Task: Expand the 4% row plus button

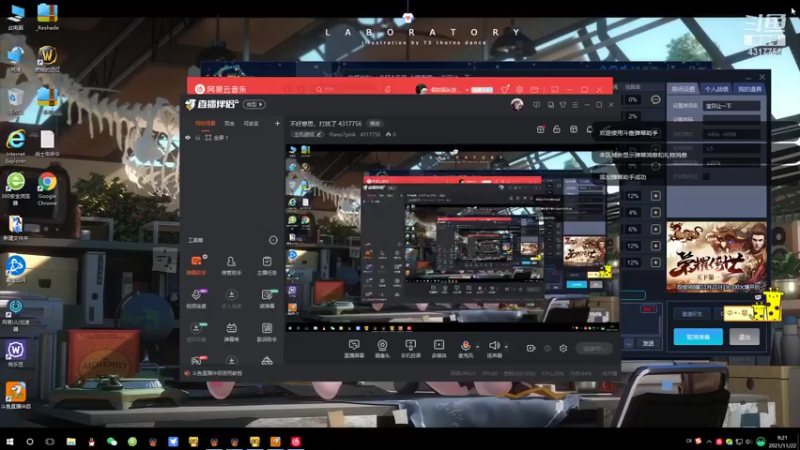Action: [656, 212]
